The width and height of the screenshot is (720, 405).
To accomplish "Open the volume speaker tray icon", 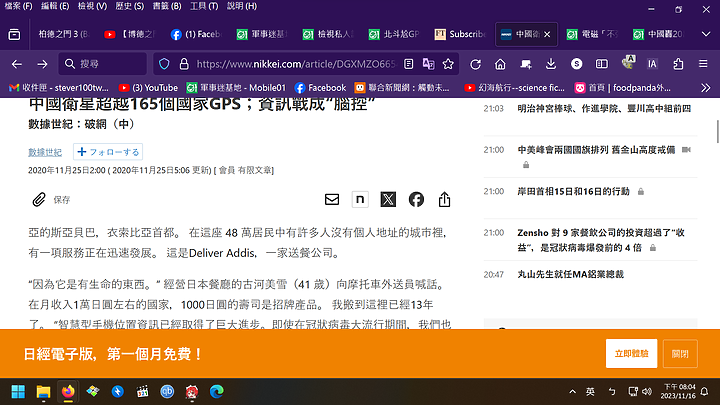I will click(x=647, y=392).
